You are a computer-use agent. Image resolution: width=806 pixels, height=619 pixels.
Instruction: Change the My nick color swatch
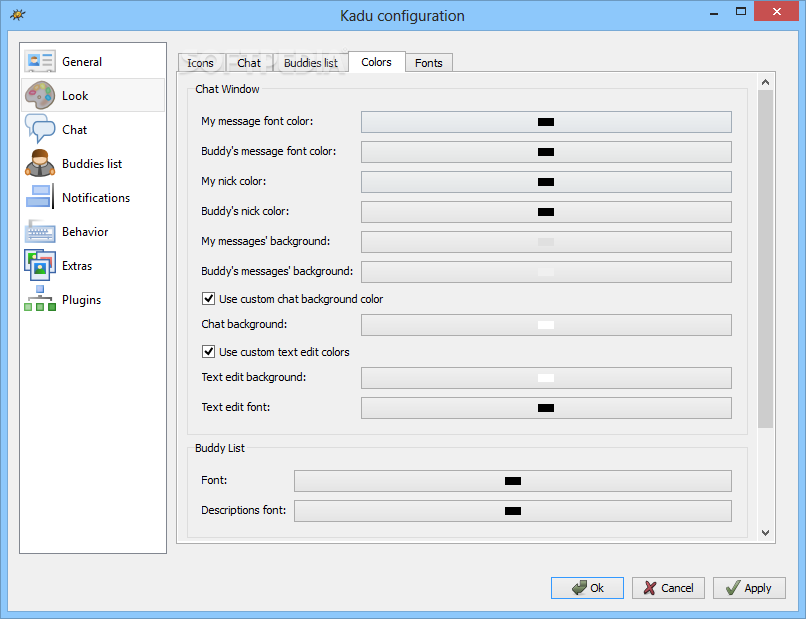pyautogui.click(x=546, y=181)
